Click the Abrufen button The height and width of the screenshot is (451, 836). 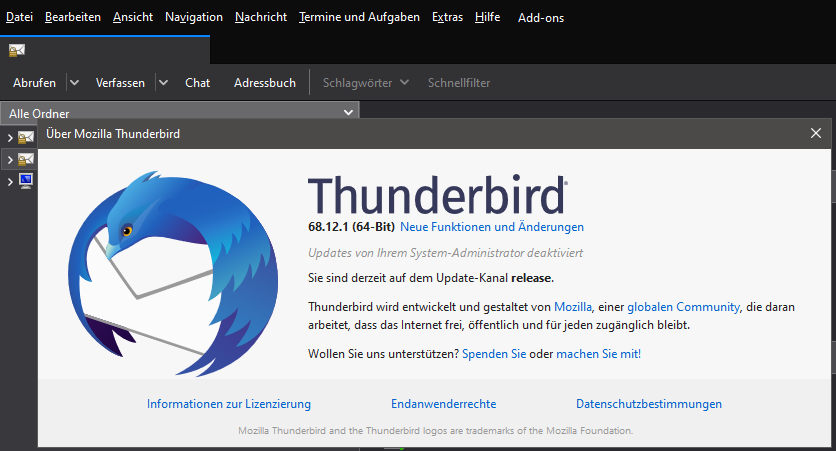[35, 83]
